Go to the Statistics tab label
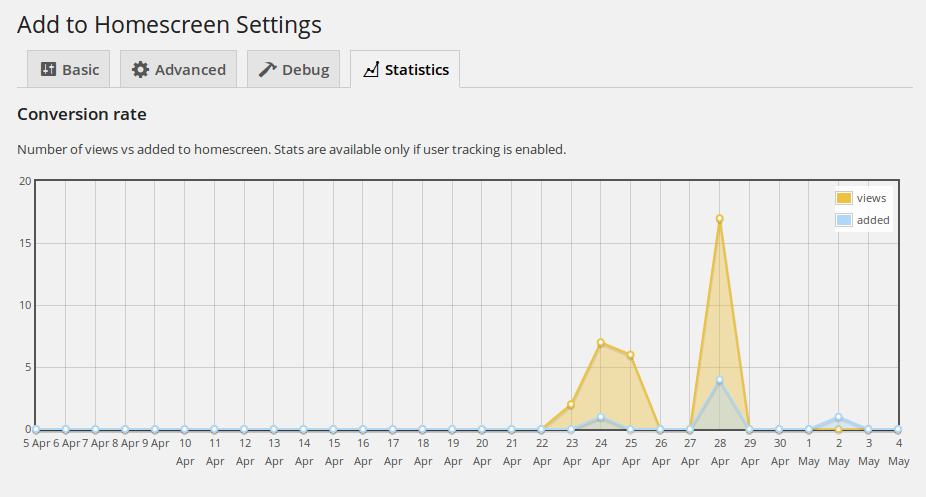Viewport: 926px width, 497px height. point(417,70)
